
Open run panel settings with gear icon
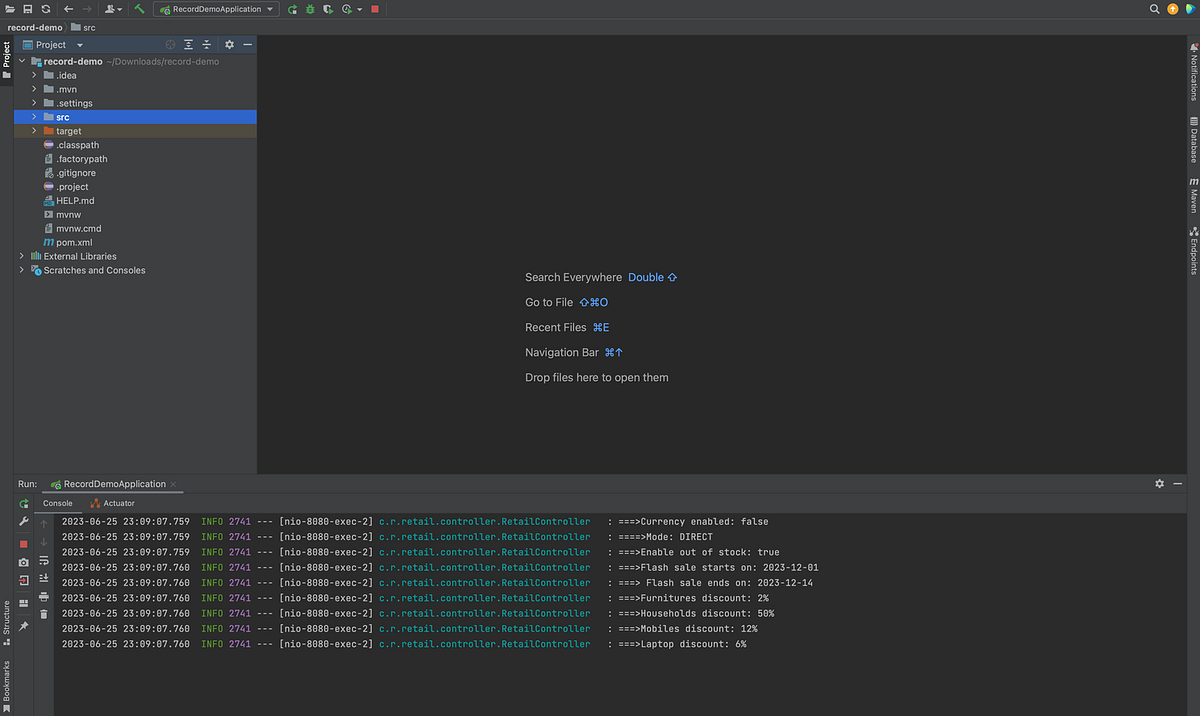(x=1159, y=482)
